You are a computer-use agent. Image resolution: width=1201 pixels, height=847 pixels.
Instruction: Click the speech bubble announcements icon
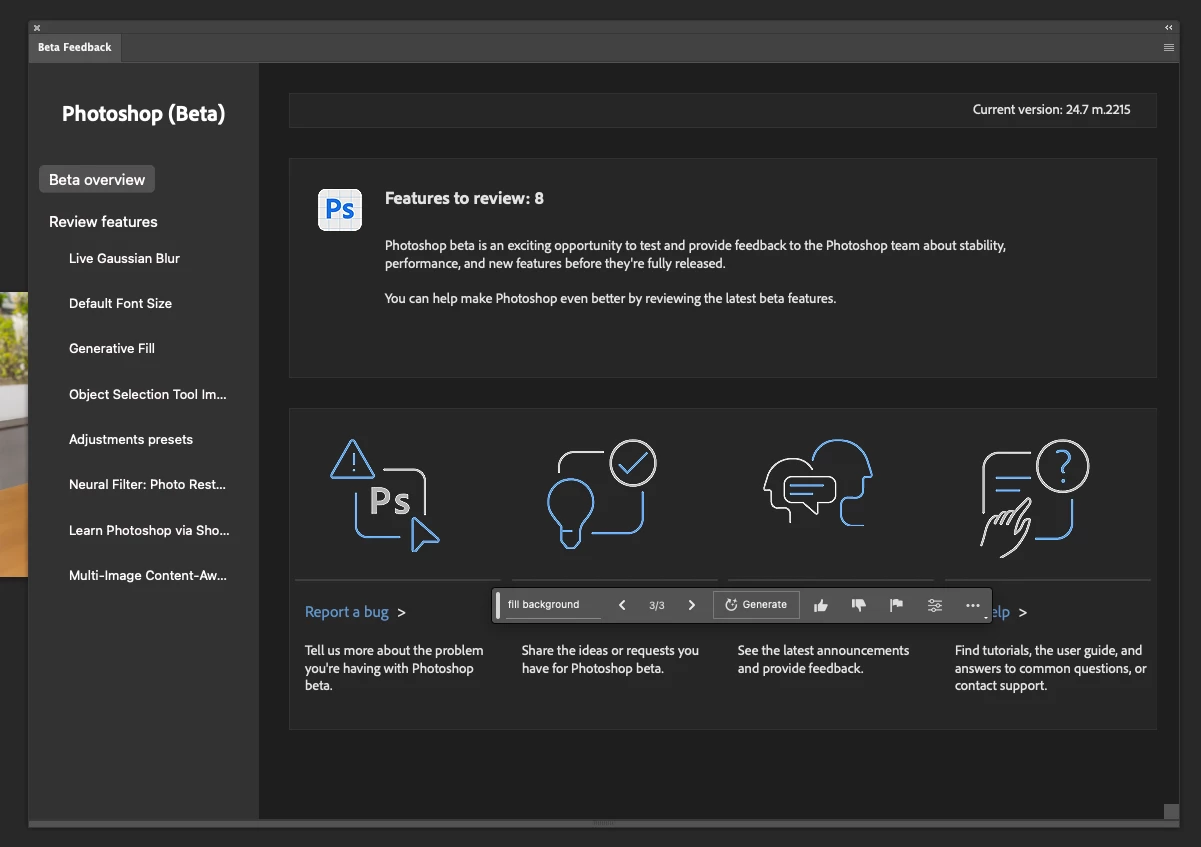[817, 483]
